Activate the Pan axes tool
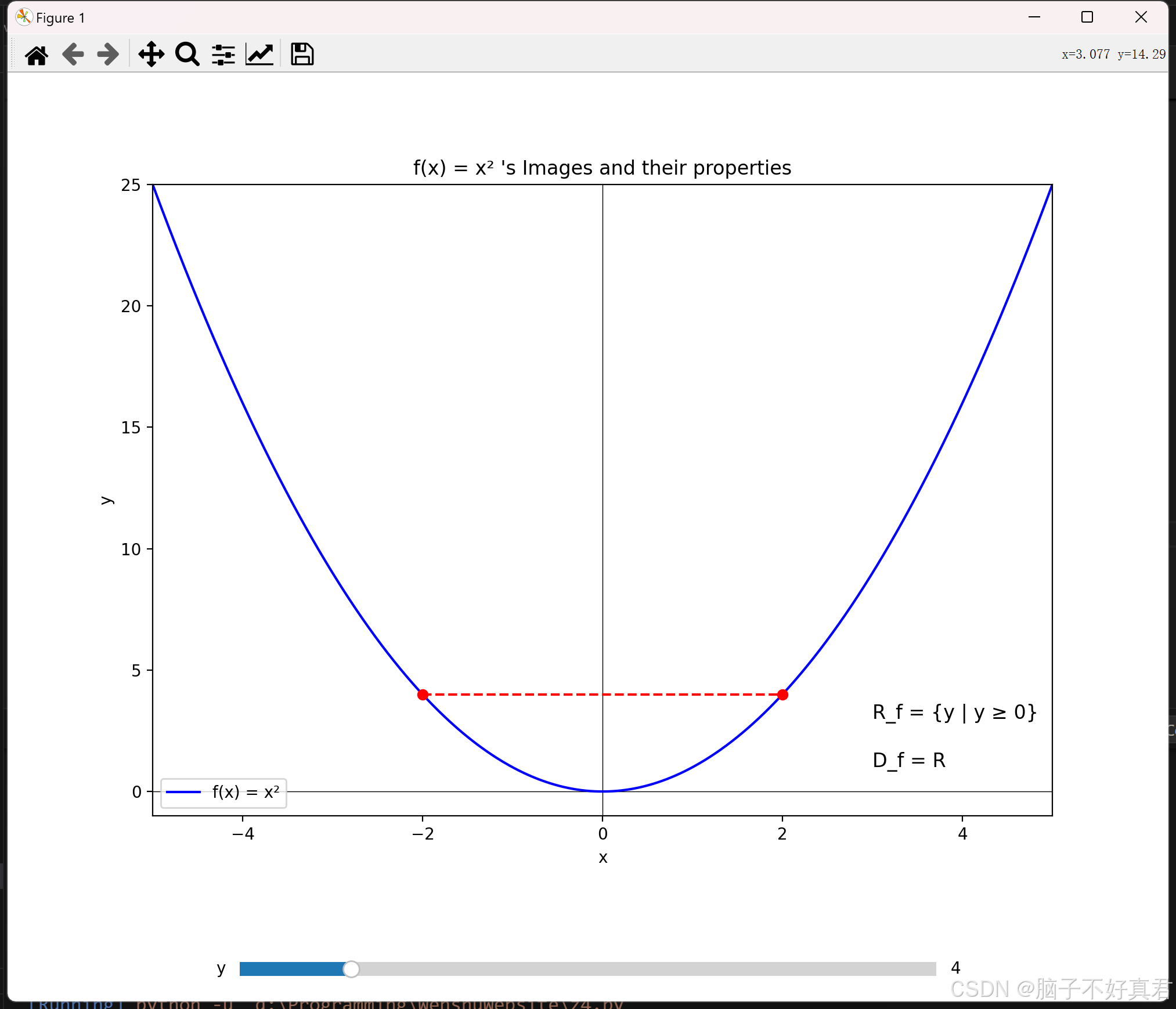The width and height of the screenshot is (1176, 1009). coord(151,55)
